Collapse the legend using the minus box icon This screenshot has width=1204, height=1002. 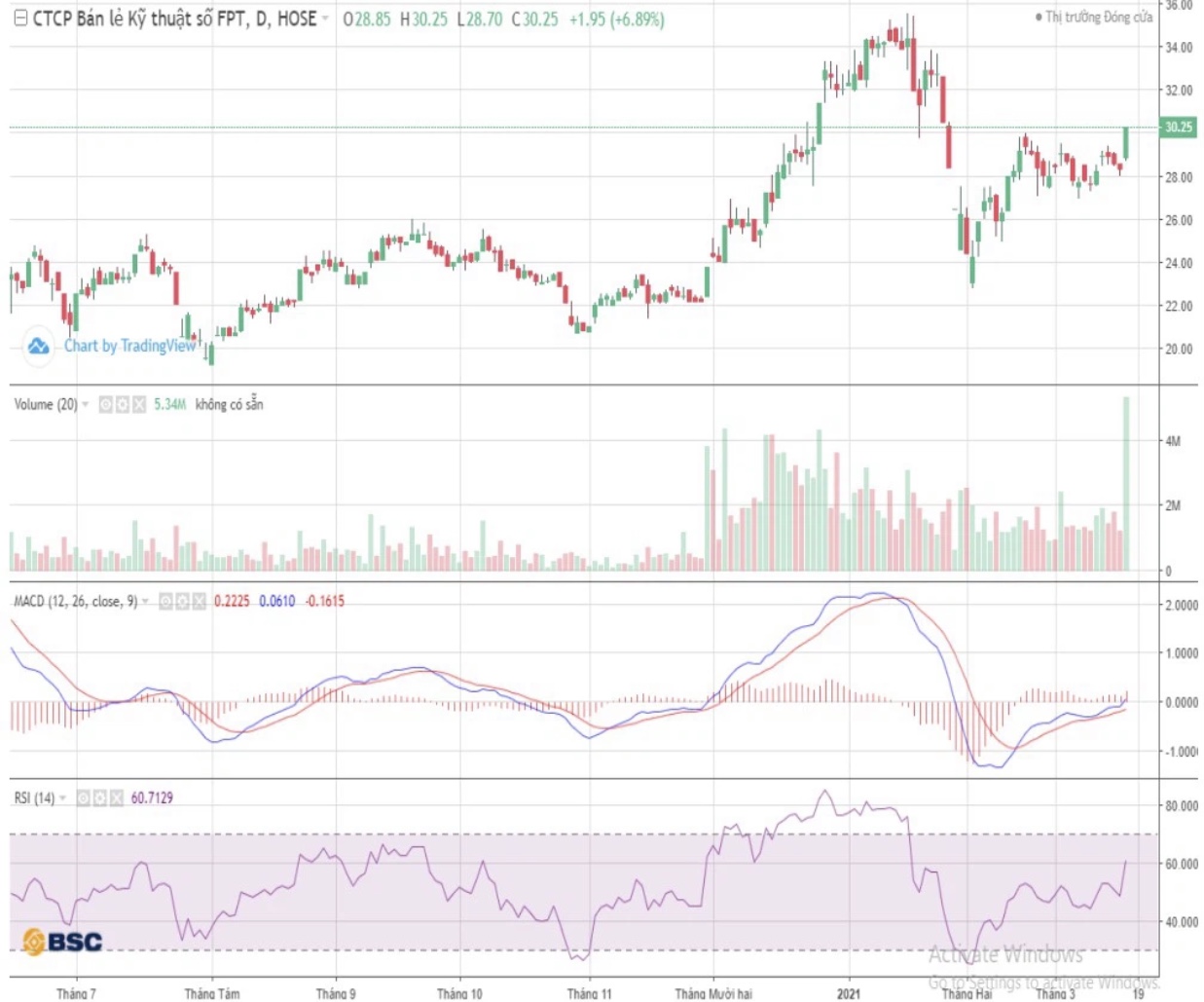pyautogui.click(x=20, y=19)
